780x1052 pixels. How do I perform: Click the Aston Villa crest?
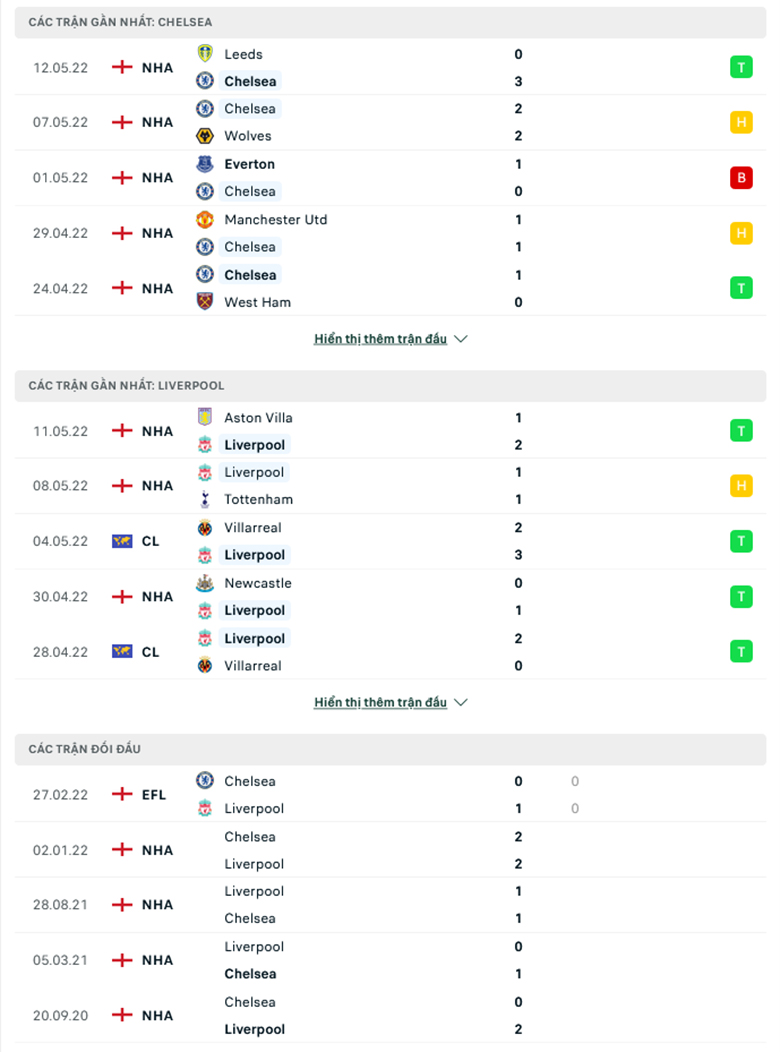pos(205,417)
